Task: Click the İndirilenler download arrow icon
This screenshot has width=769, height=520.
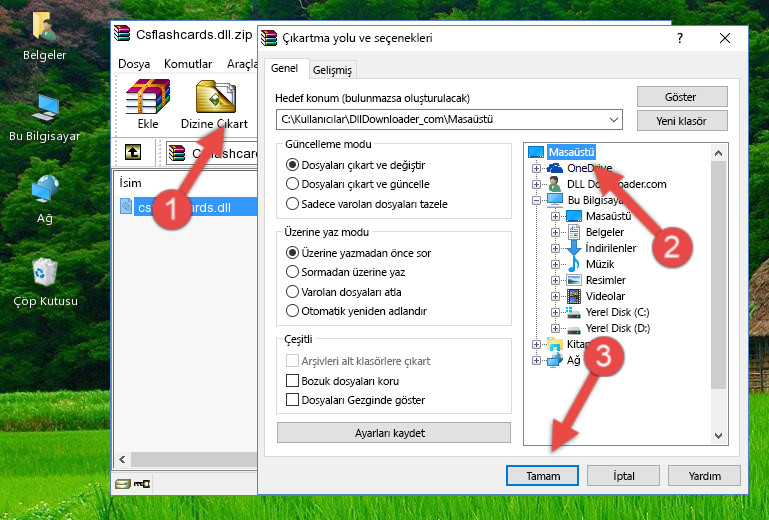Action: click(573, 248)
